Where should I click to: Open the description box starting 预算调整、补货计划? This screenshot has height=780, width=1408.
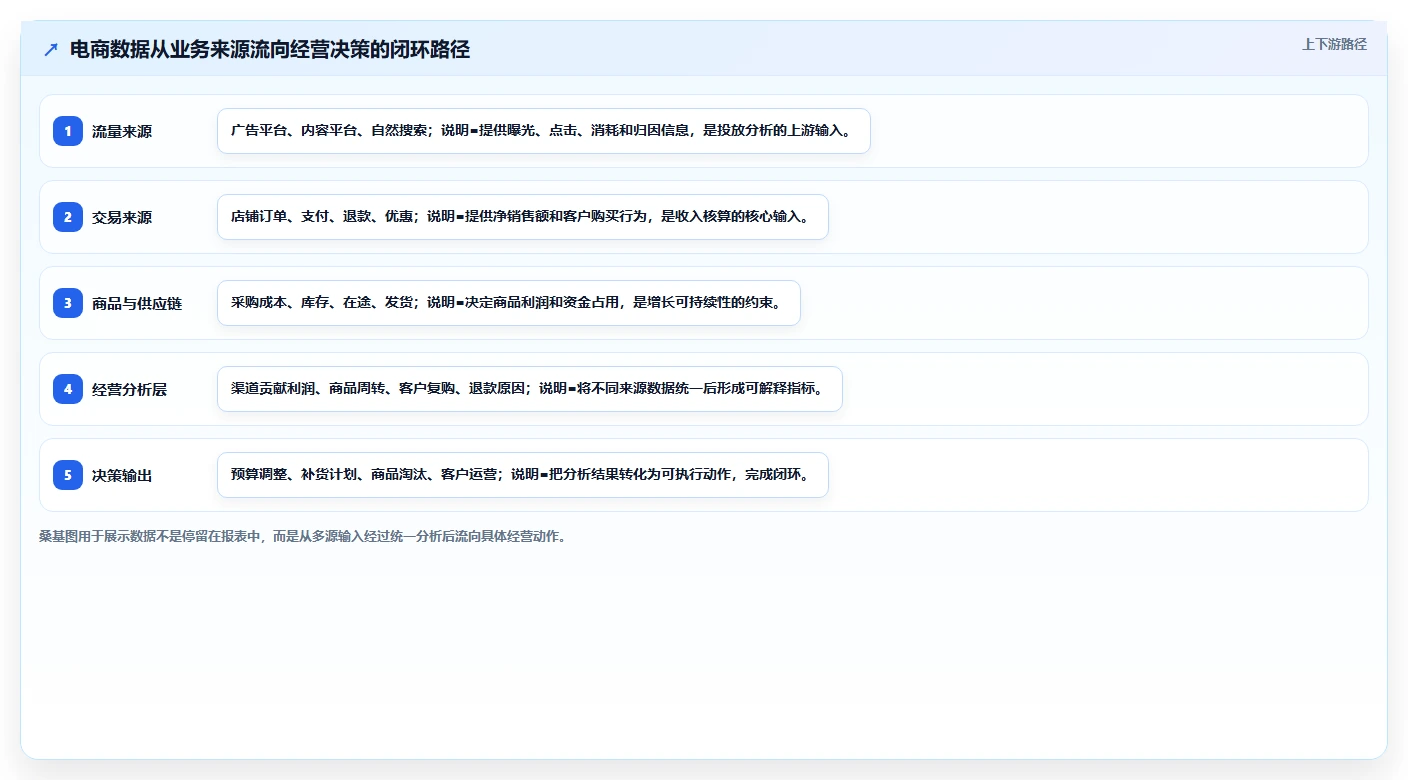tap(523, 475)
